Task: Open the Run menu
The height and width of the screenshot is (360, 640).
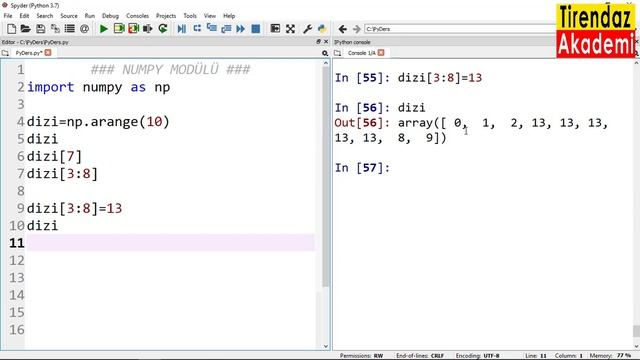Action: (89, 16)
